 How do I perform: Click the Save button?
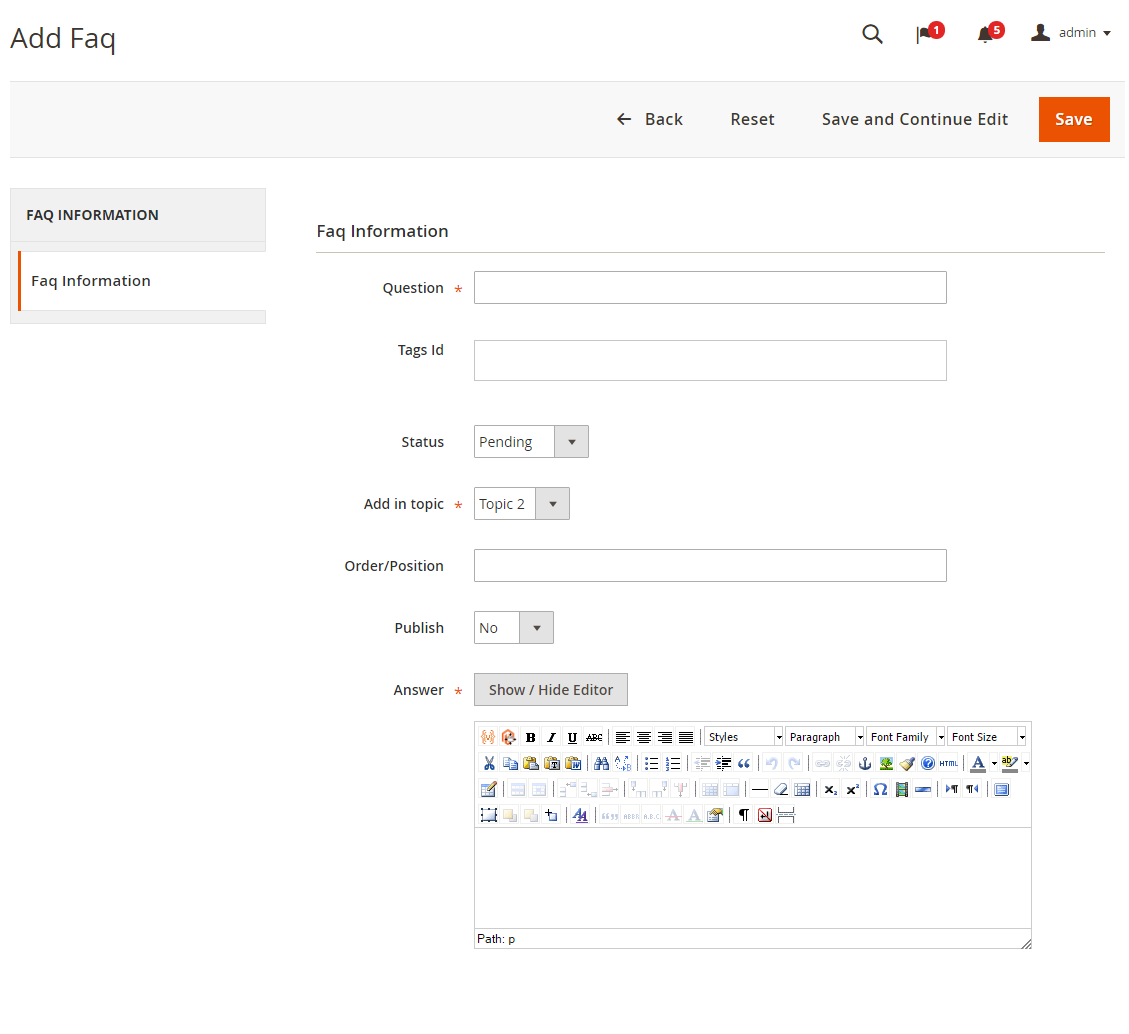click(x=1074, y=119)
